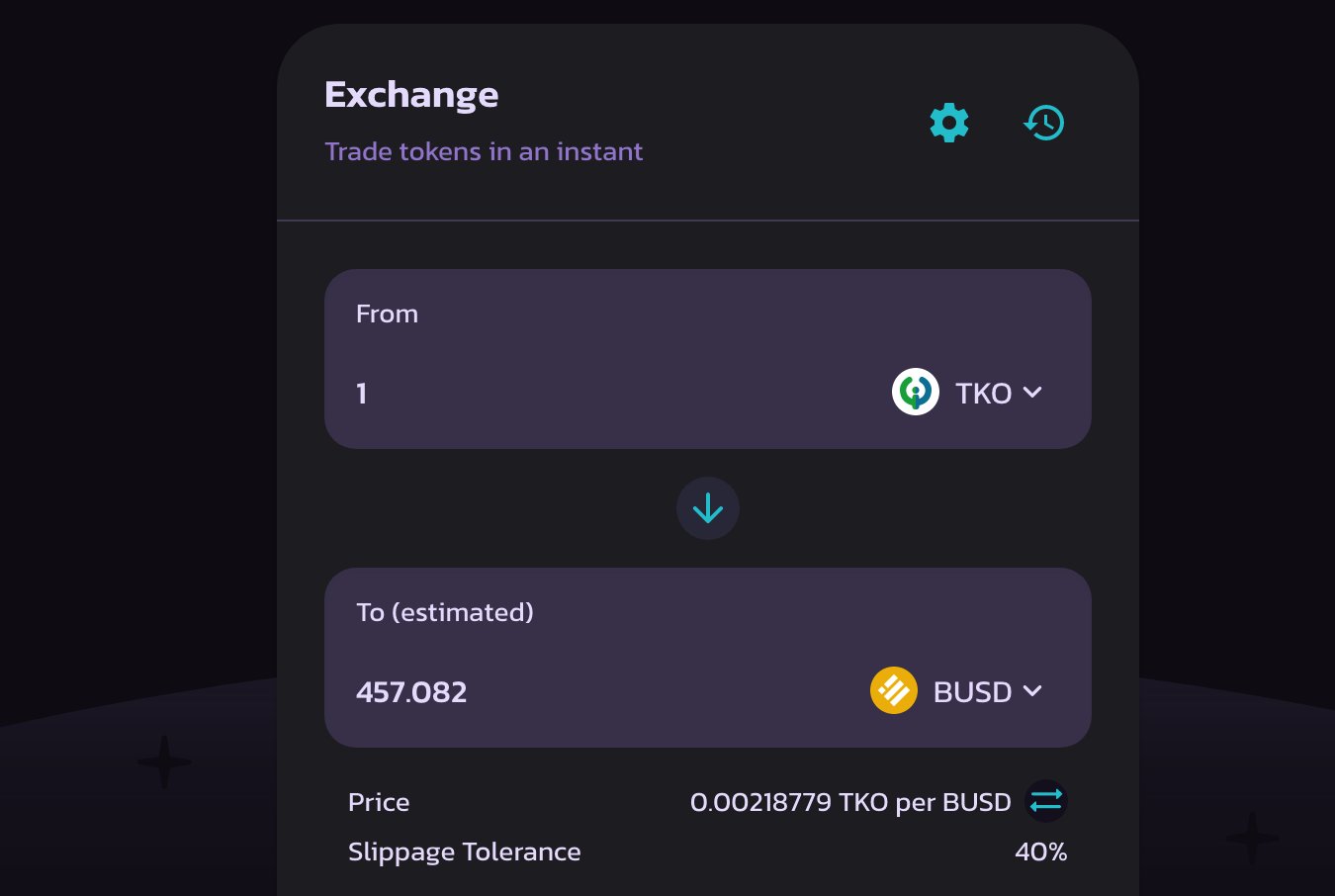
Task: Select the BUSD token label
Action: pyautogui.click(x=973, y=692)
